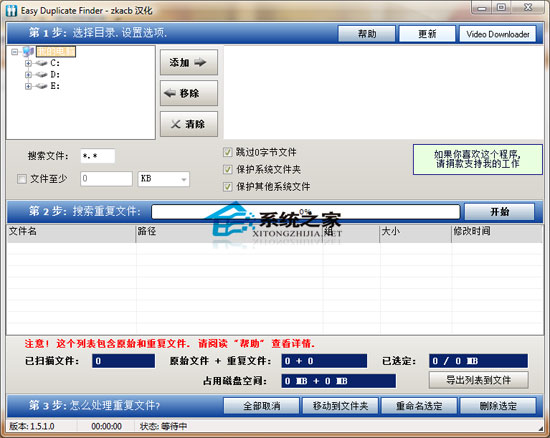Click the 版本: 1.5.1.0 status text
Viewport: 550px width, 438px height.
[x=32, y=426]
